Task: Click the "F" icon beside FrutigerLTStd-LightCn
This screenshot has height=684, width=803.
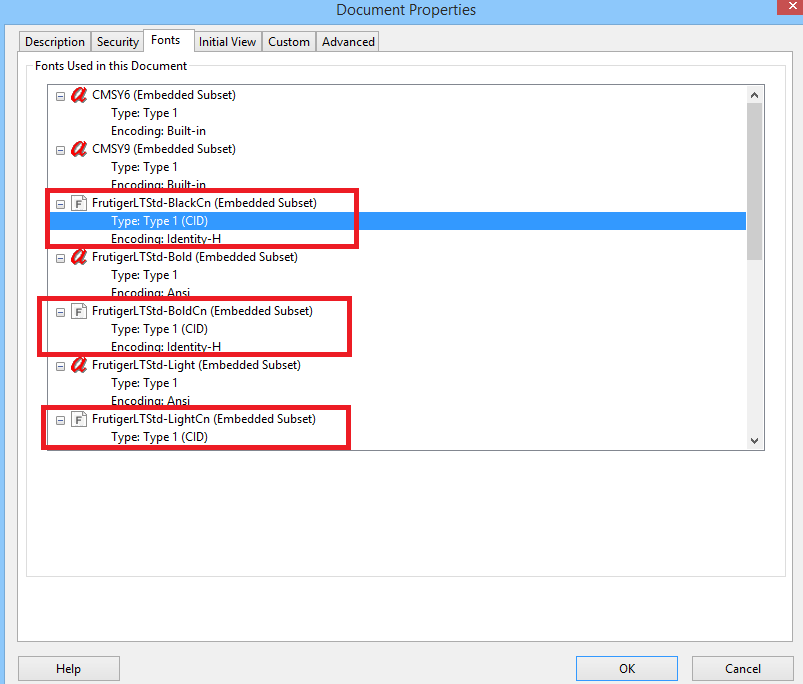Action: tap(79, 419)
